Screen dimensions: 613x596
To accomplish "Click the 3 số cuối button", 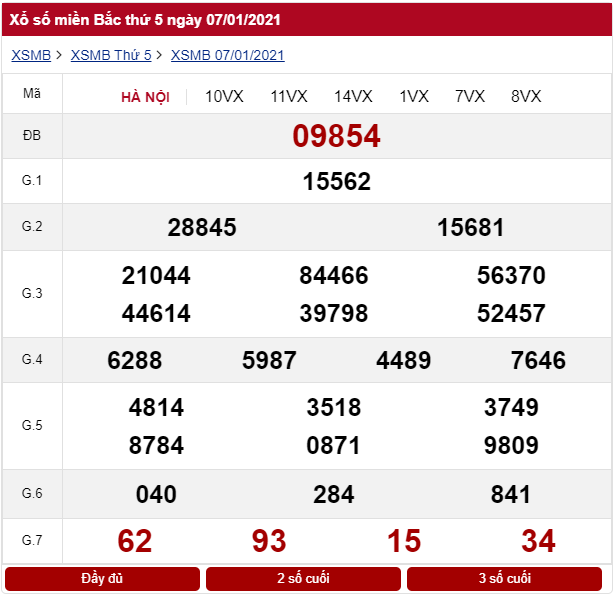I will click(x=504, y=578).
